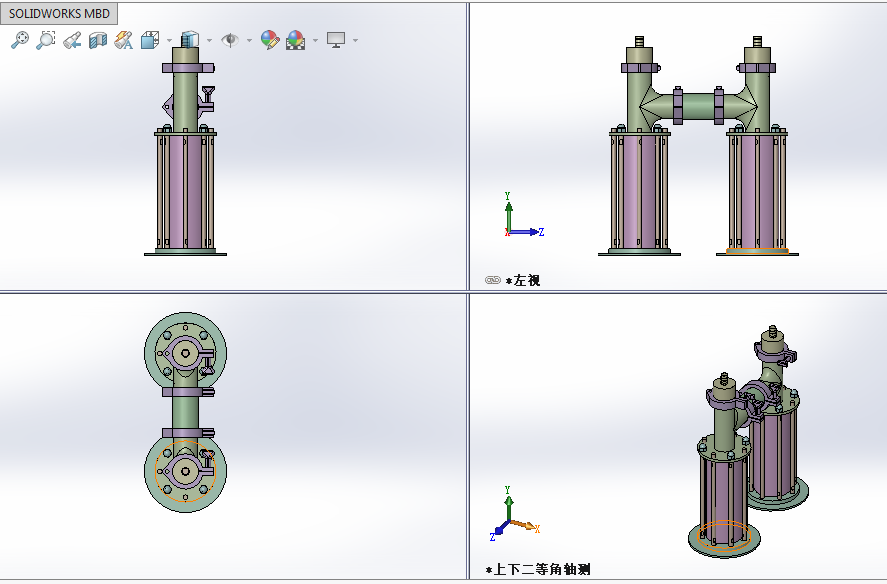
Task: Click the *上下二等角轴测 view label
Action: pos(538,569)
